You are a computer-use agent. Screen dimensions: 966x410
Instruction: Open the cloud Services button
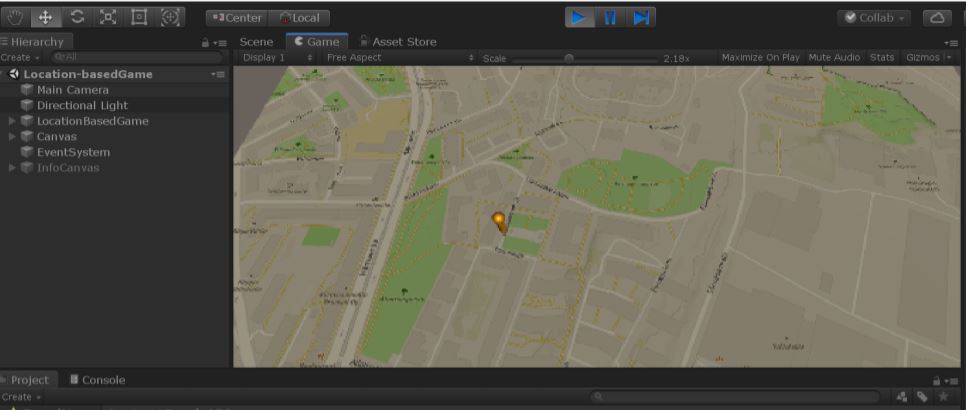click(x=937, y=18)
